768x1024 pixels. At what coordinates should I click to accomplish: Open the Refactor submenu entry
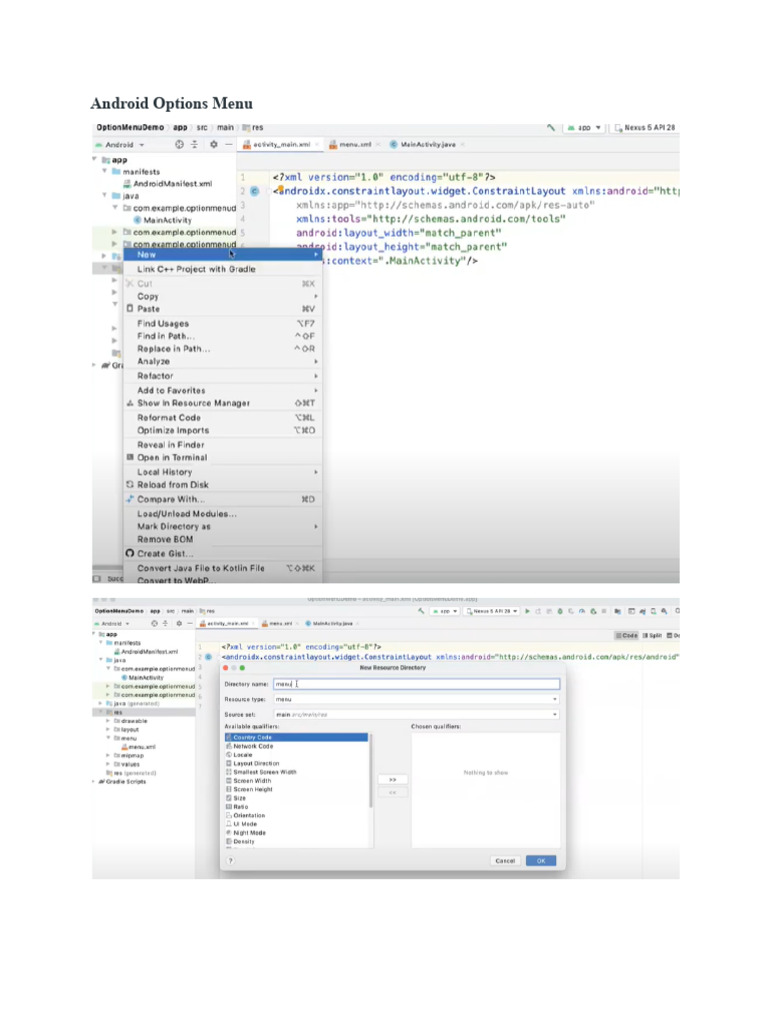coord(223,376)
